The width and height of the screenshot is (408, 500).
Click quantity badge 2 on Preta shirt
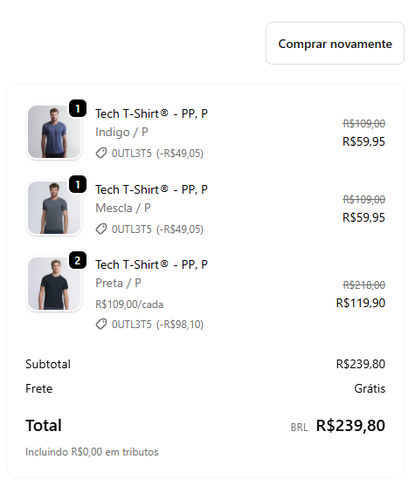(78, 260)
